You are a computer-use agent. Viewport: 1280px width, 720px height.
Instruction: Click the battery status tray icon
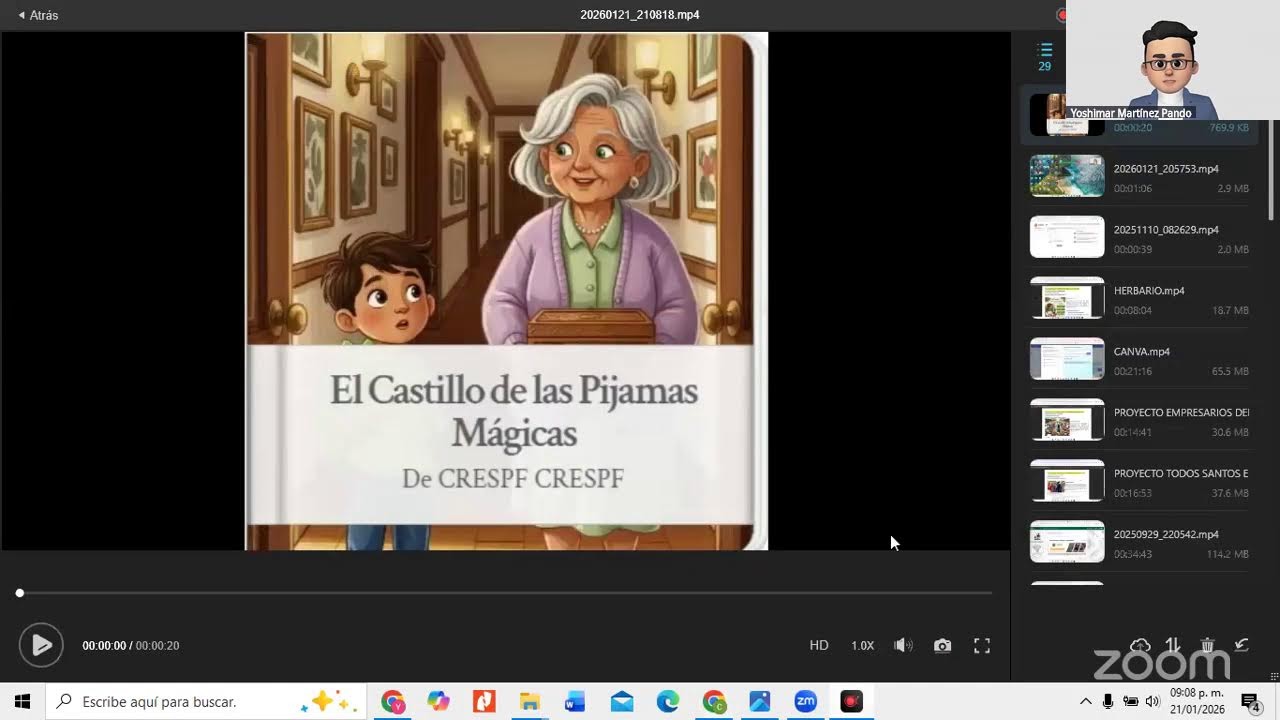1130,702
